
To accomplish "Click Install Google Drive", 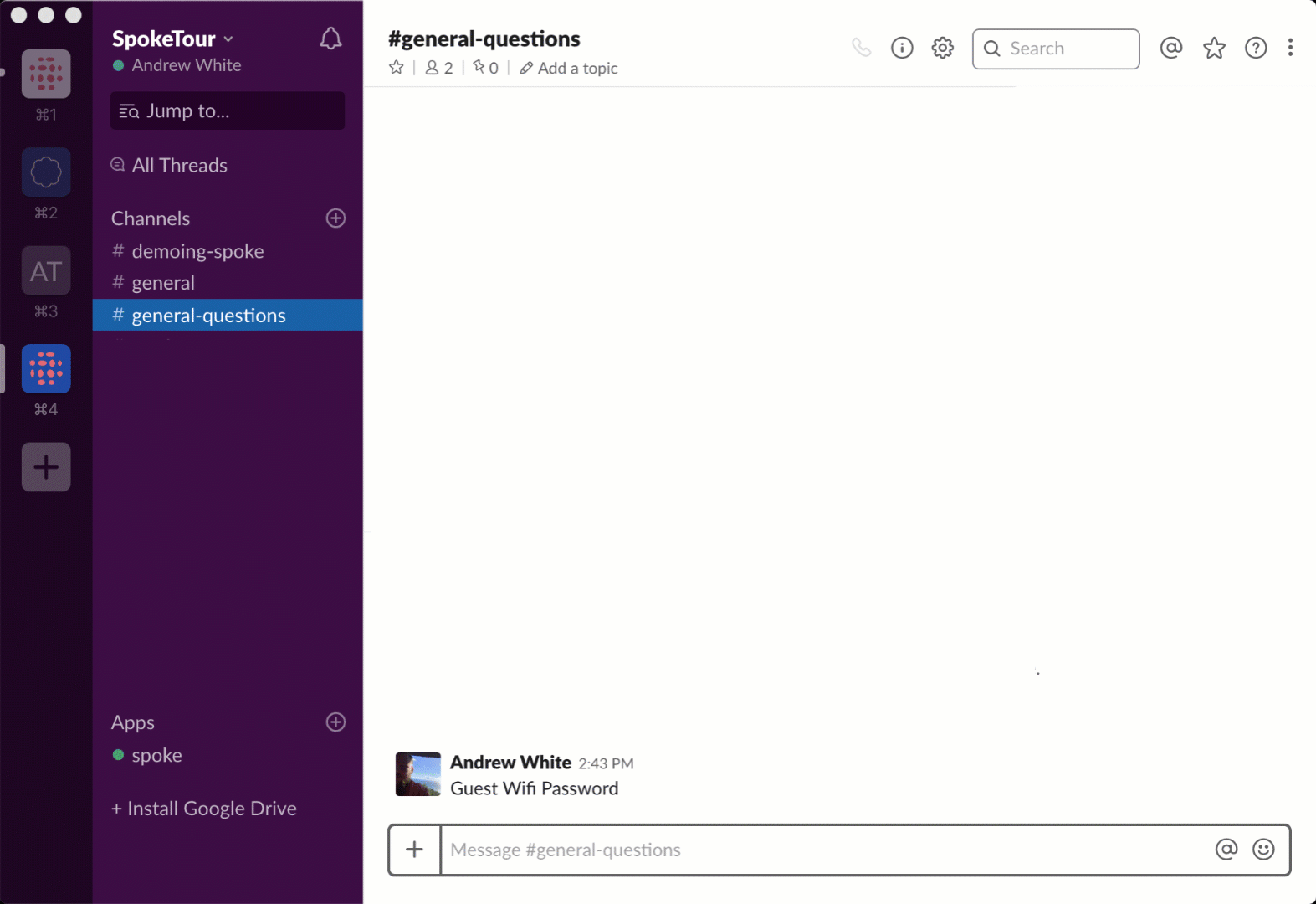I will (204, 809).
